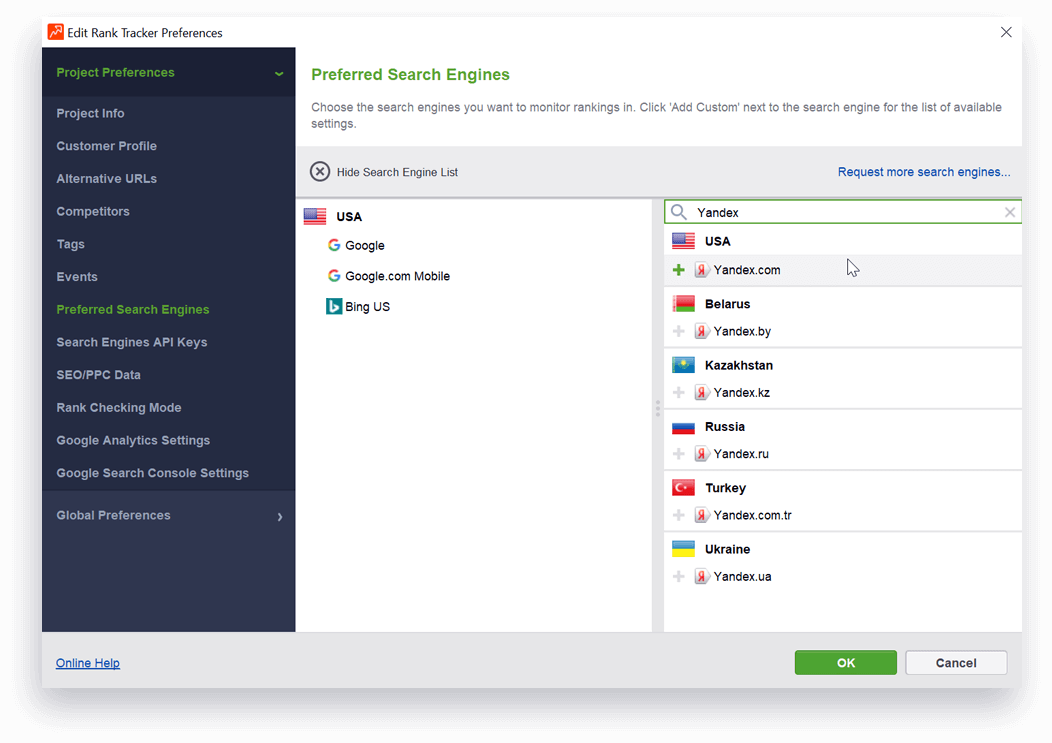The width and height of the screenshot is (1052, 743).
Task: Add Yandex.ua via its plus icon
Action: 678,576
